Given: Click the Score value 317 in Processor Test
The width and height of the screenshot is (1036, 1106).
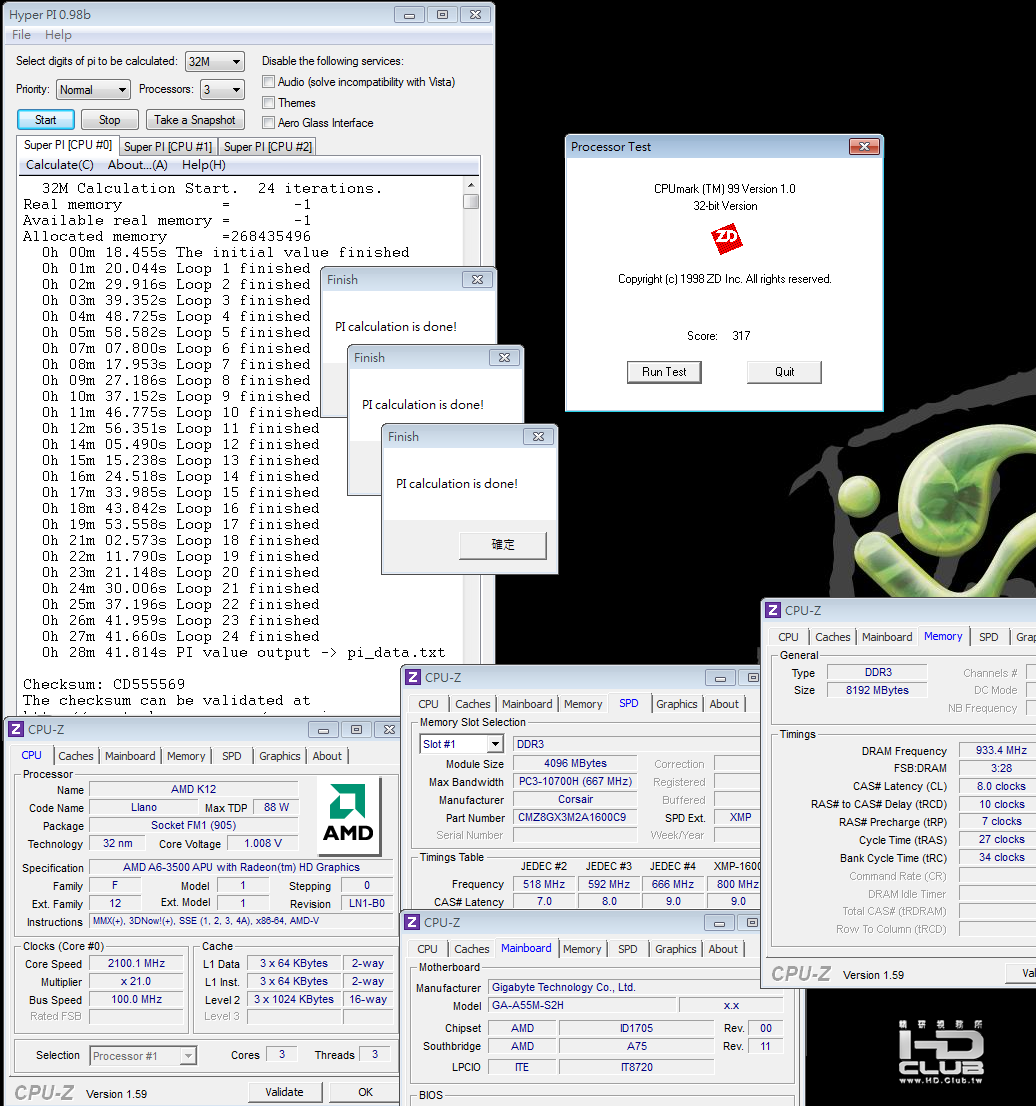Looking at the screenshot, I should (x=741, y=336).
